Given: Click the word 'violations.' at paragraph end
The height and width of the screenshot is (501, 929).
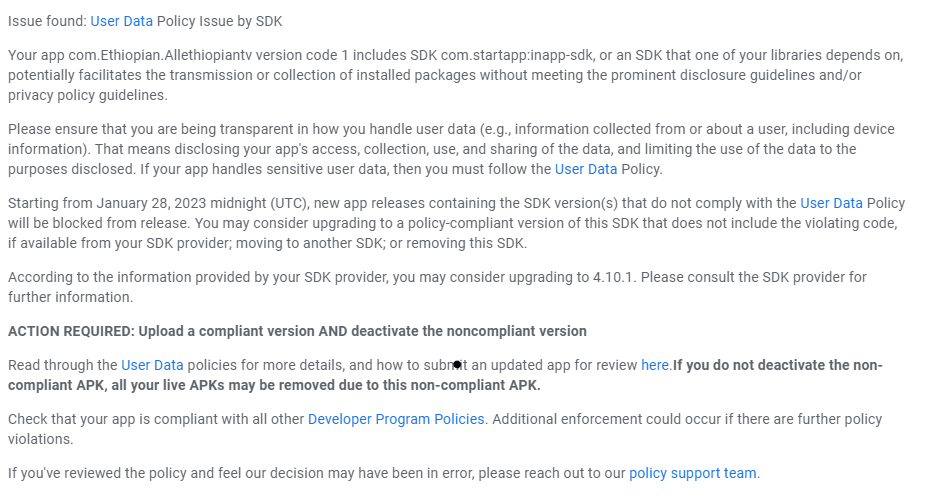Looking at the screenshot, I should point(40,439).
